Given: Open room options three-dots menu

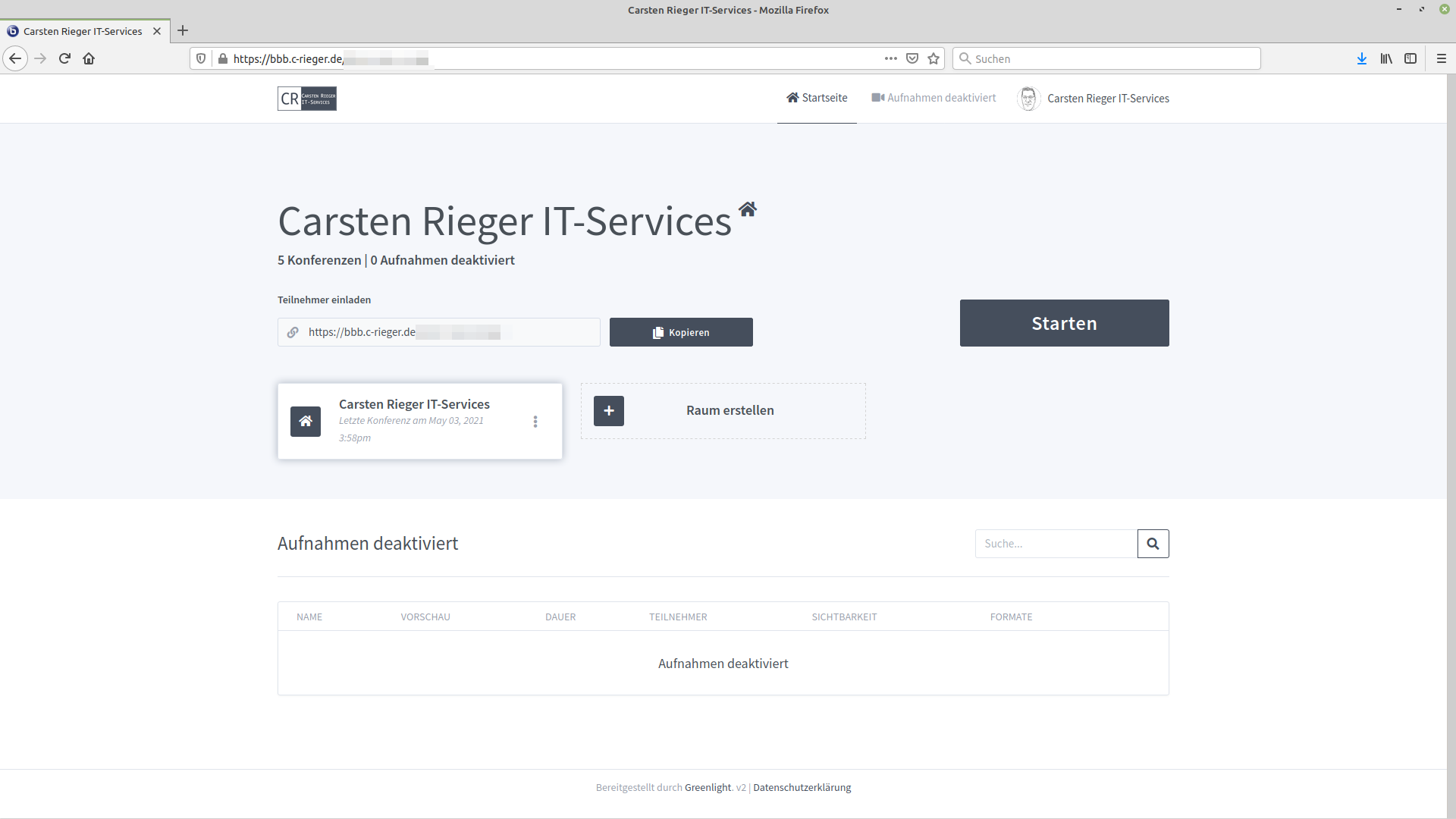Looking at the screenshot, I should (535, 422).
